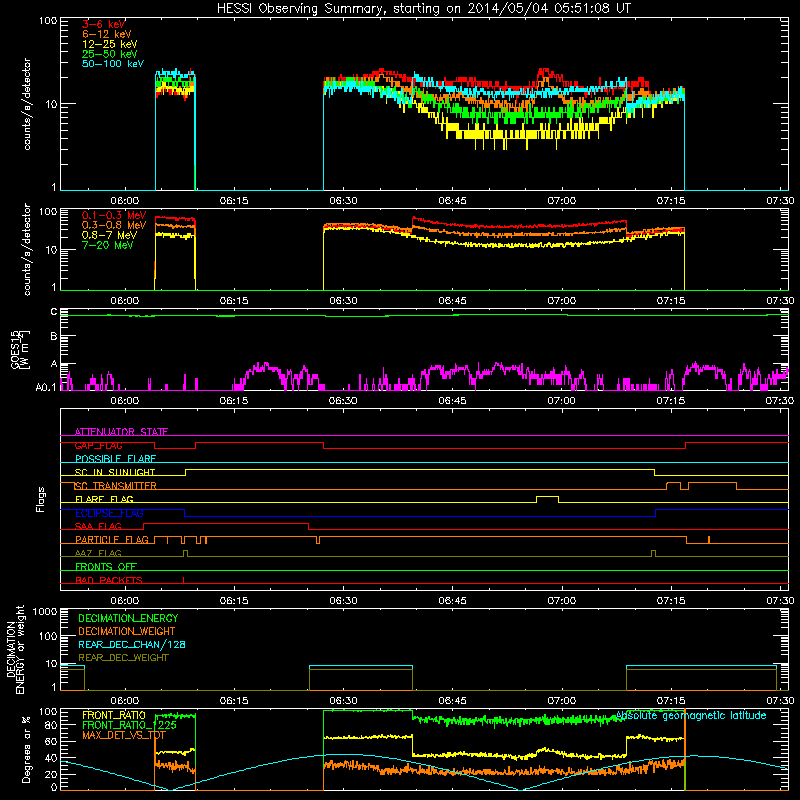Select the 50-100 keV legend label
Image resolution: width=800 pixels, height=800 pixels.
(113, 64)
